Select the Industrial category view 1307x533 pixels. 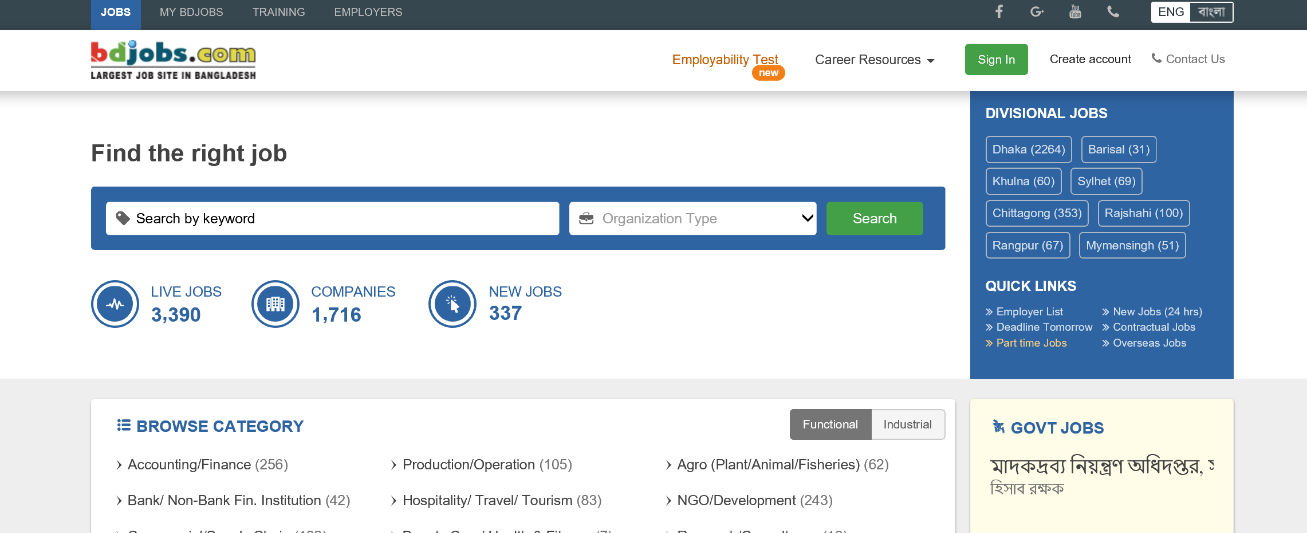coord(908,424)
